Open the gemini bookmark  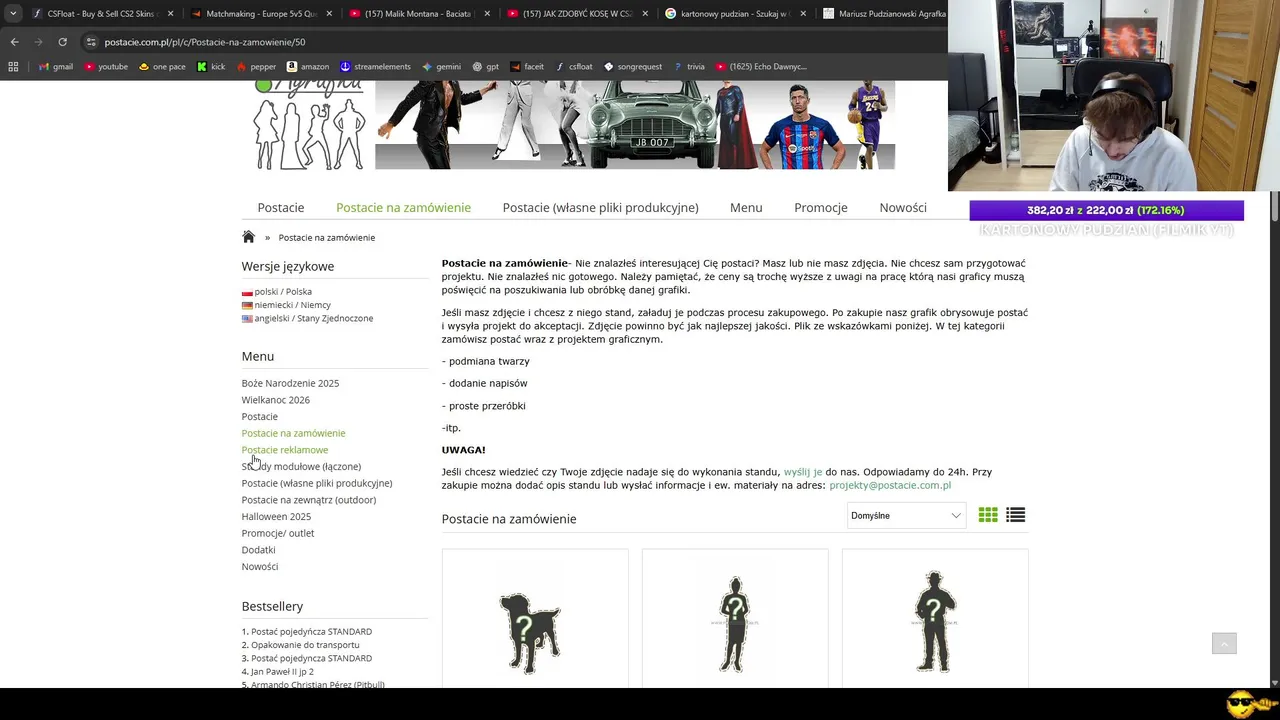(x=441, y=67)
